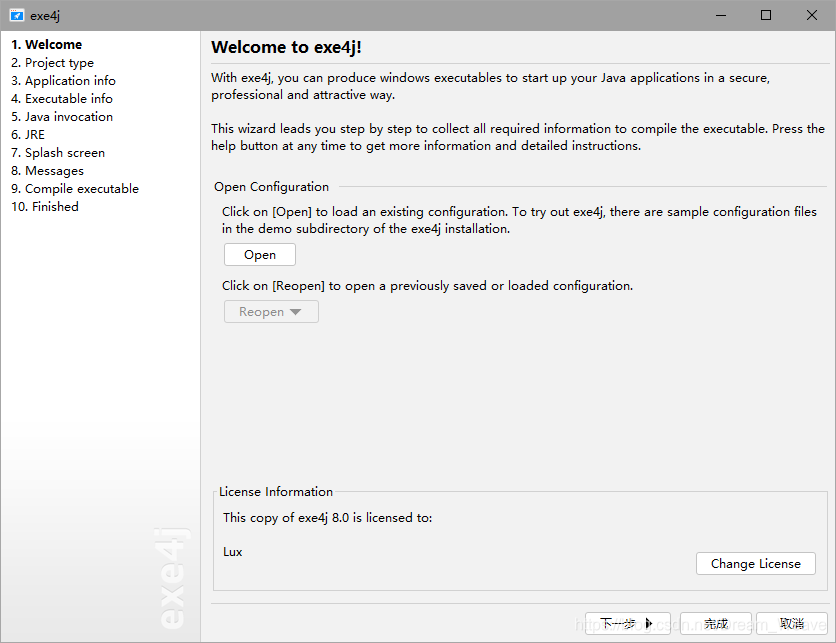Cancel the wizard with 取消

coord(791,624)
